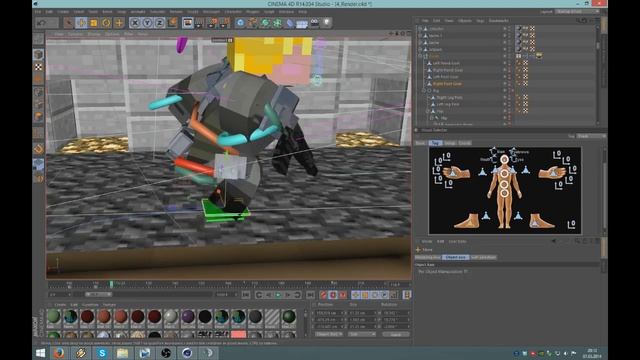Collapse the orange highlighted parent object
The width and height of the screenshot is (640, 360).
(420, 56)
